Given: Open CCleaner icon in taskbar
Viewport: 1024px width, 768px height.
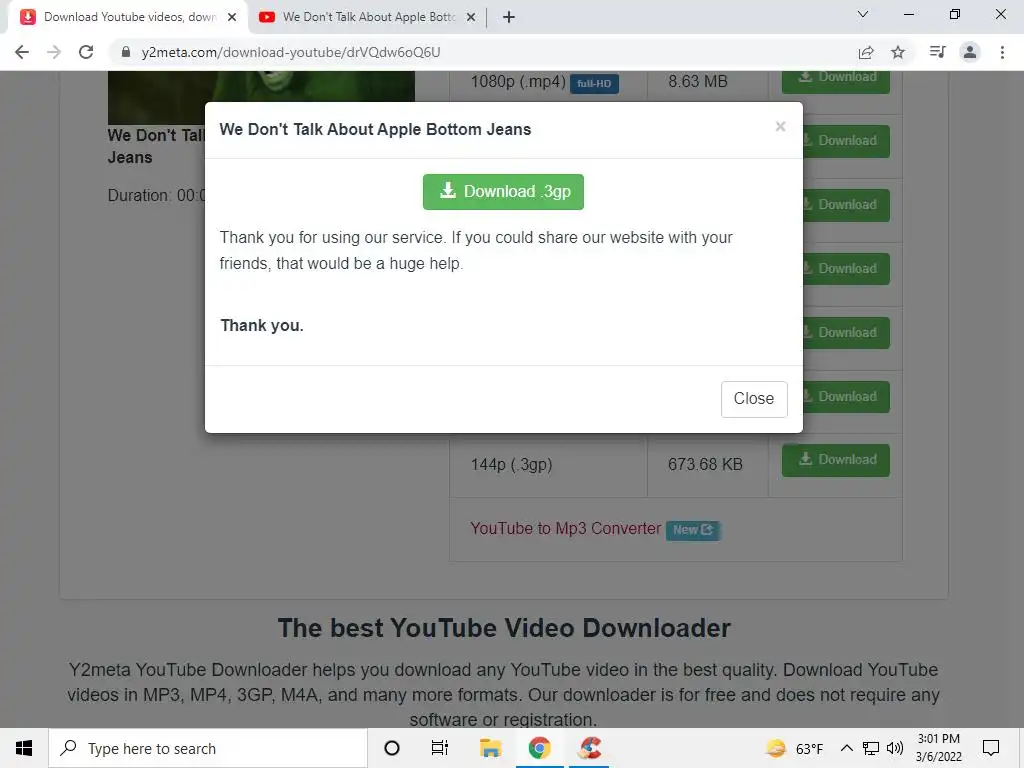Looking at the screenshot, I should pyautogui.click(x=590, y=748).
